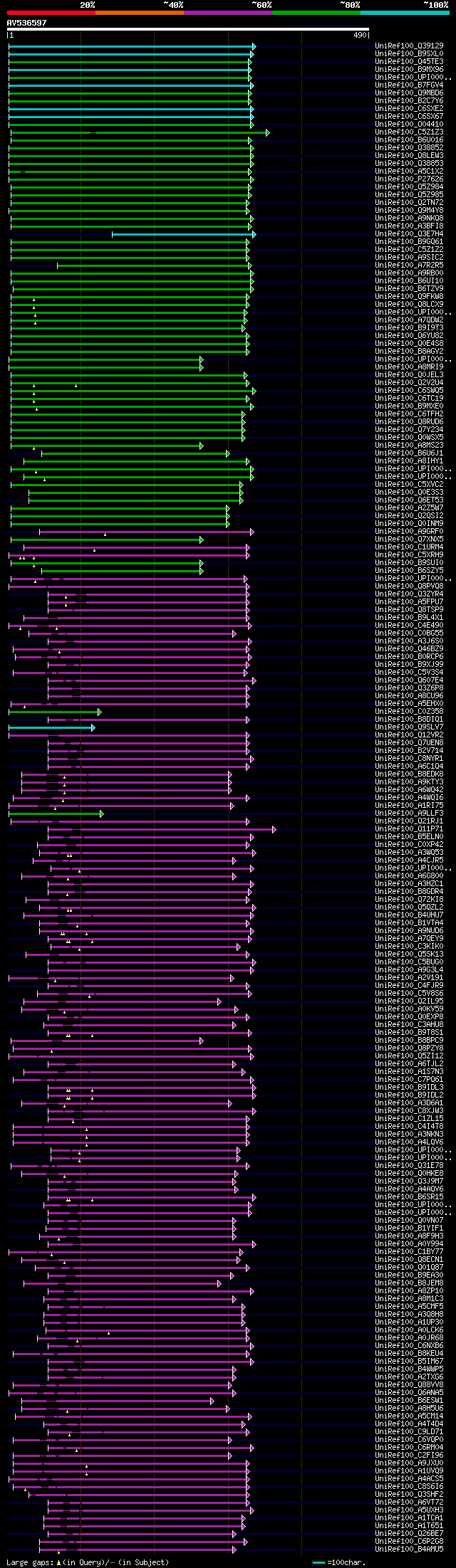Viewport: 456px width, 1568px height.
Task: Select hit UniRef100_B9SUI0
Action: point(410,563)
